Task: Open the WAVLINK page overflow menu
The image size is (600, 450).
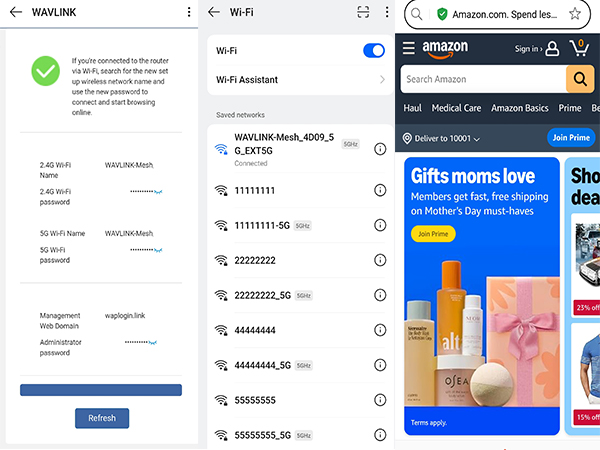Action: pyautogui.click(x=189, y=12)
